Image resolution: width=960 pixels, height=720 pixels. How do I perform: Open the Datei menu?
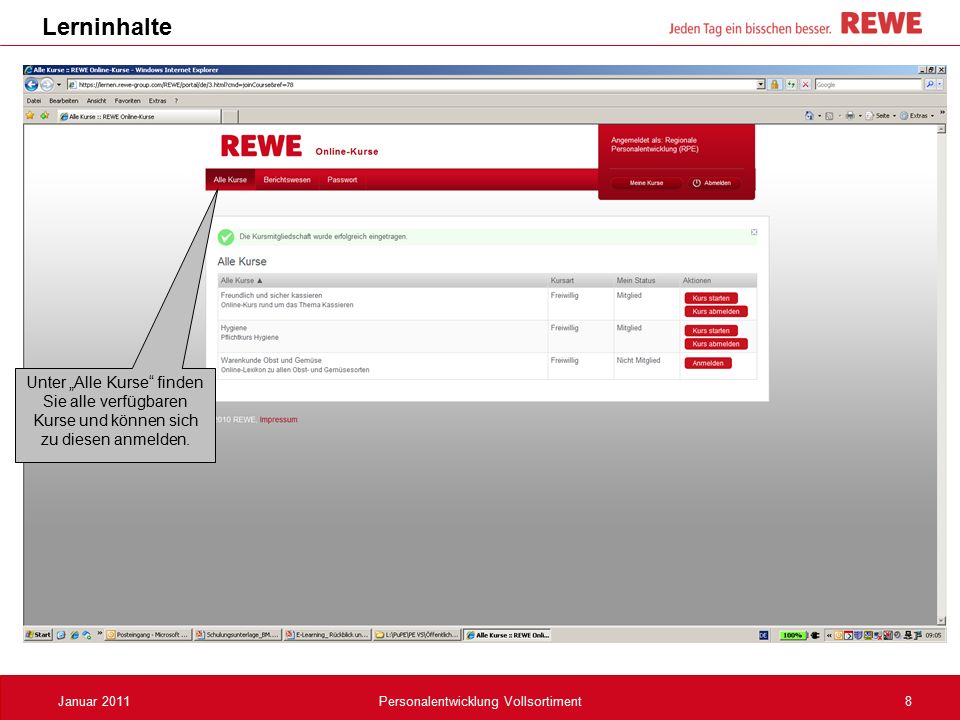pyautogui.click(x=34, y=100)
